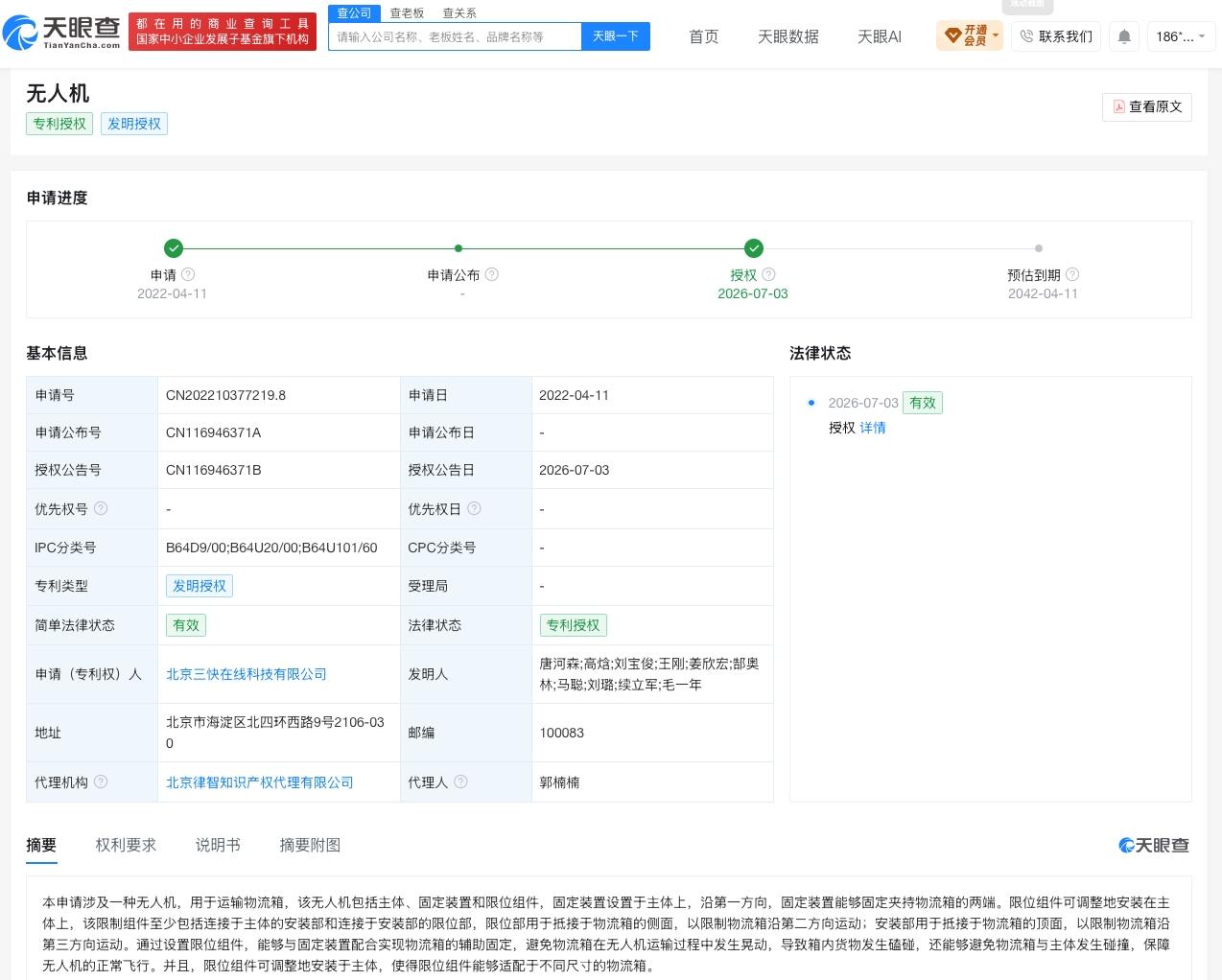Select the 说明书 tab
This screenshot has width=1222, height=980.
click(x=218, y=845)
